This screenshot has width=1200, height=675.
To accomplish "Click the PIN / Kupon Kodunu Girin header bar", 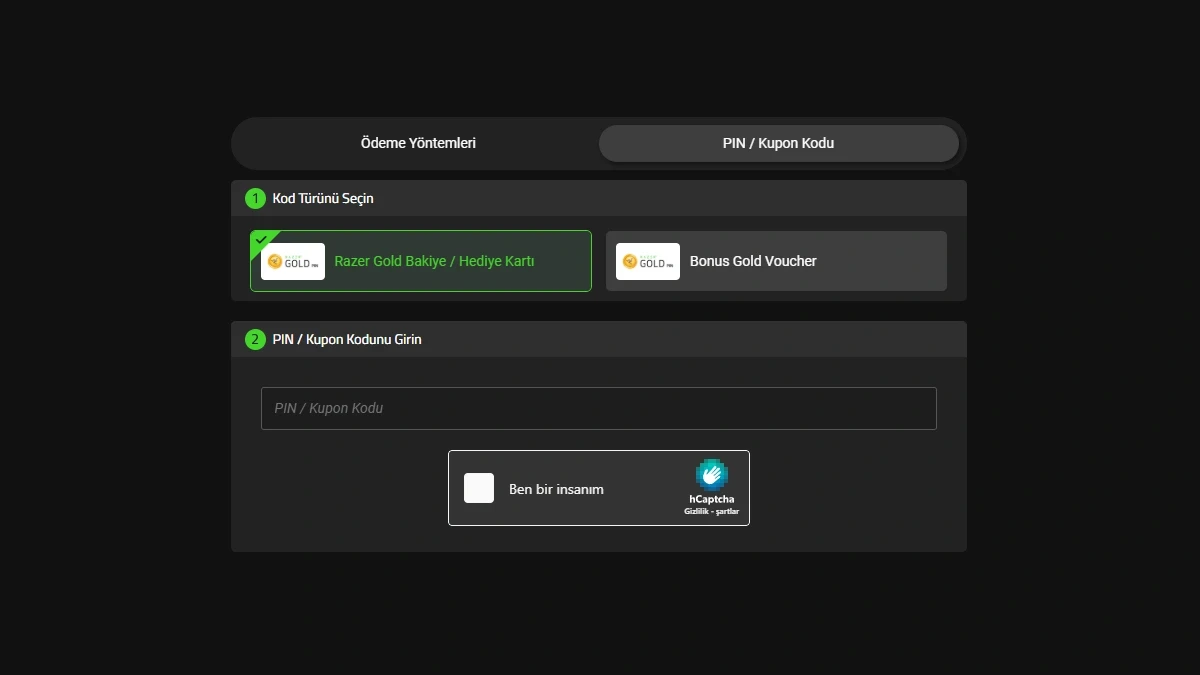I will pos(598,339).
